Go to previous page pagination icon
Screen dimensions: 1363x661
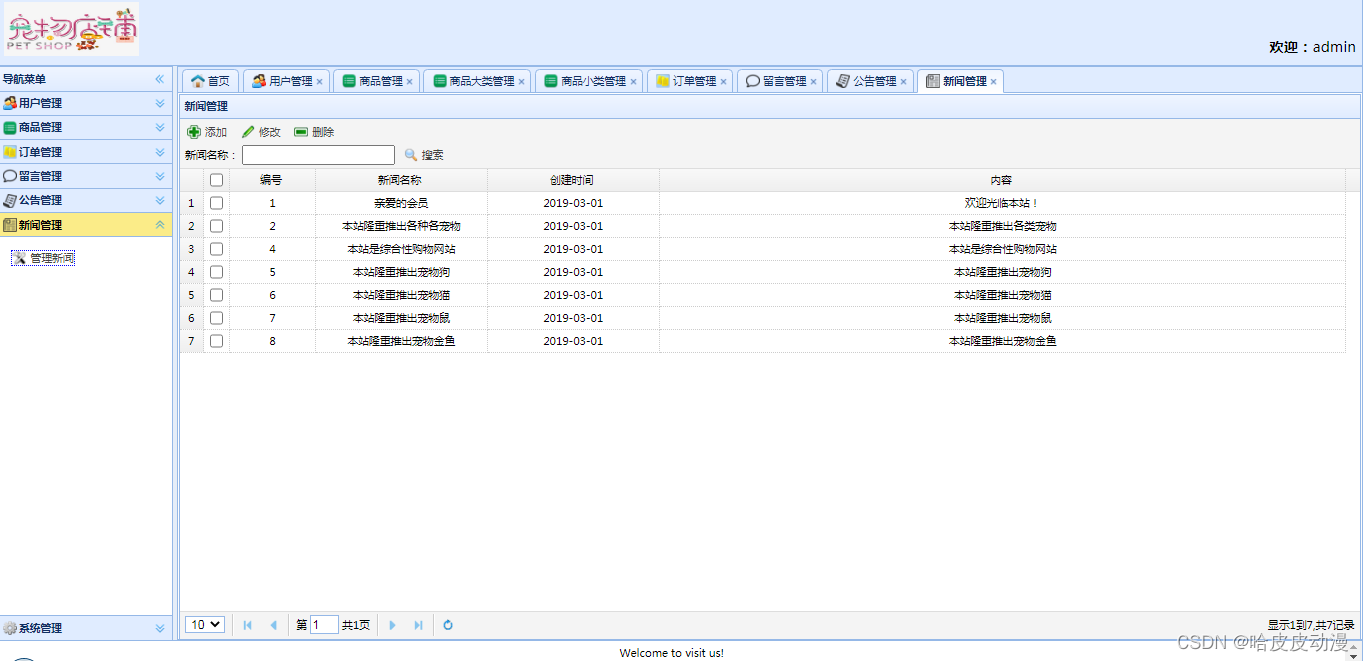click(274, 625)
